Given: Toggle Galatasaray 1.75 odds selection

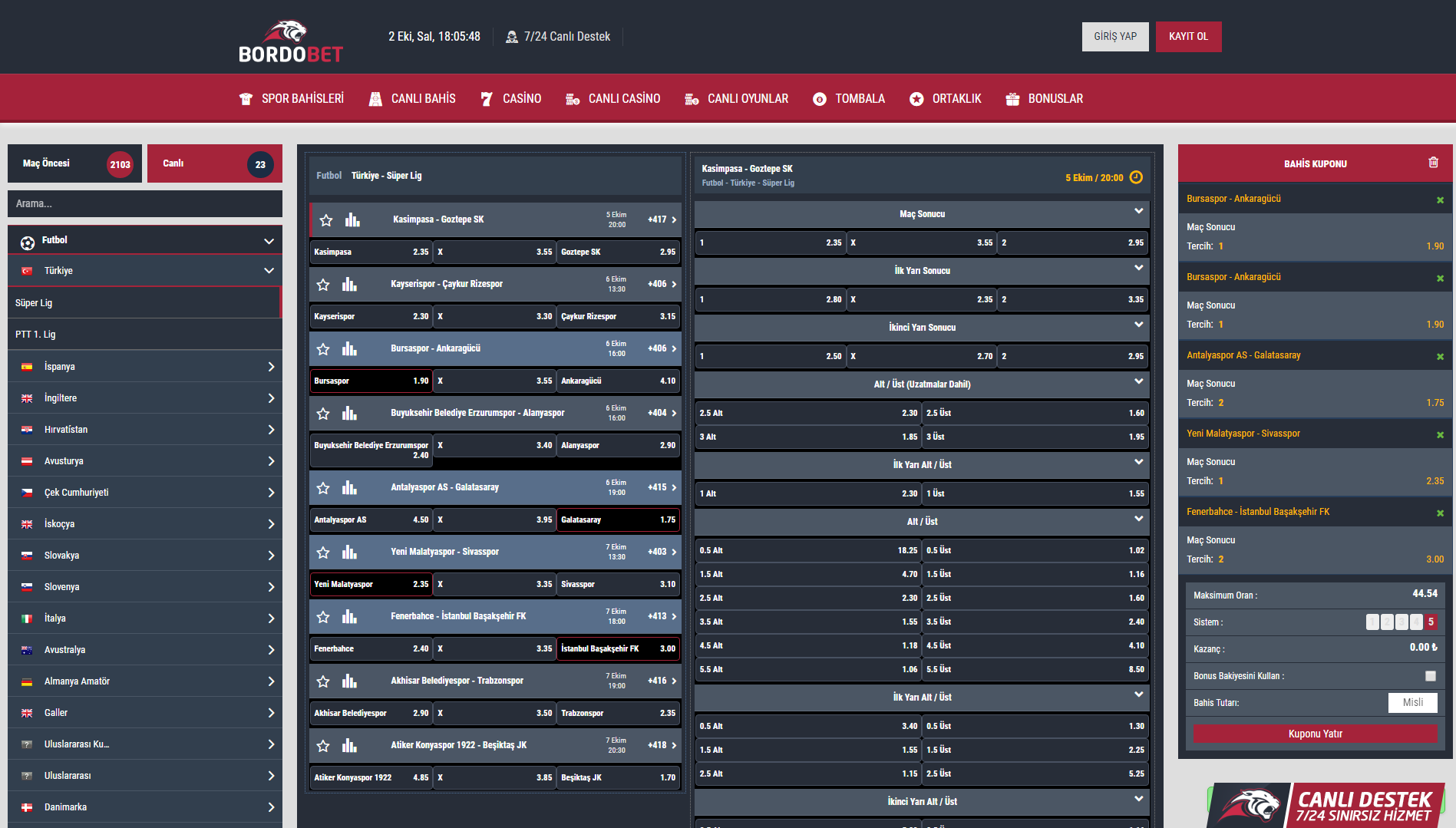Looking at the screenshot, I should coord(618,520).
